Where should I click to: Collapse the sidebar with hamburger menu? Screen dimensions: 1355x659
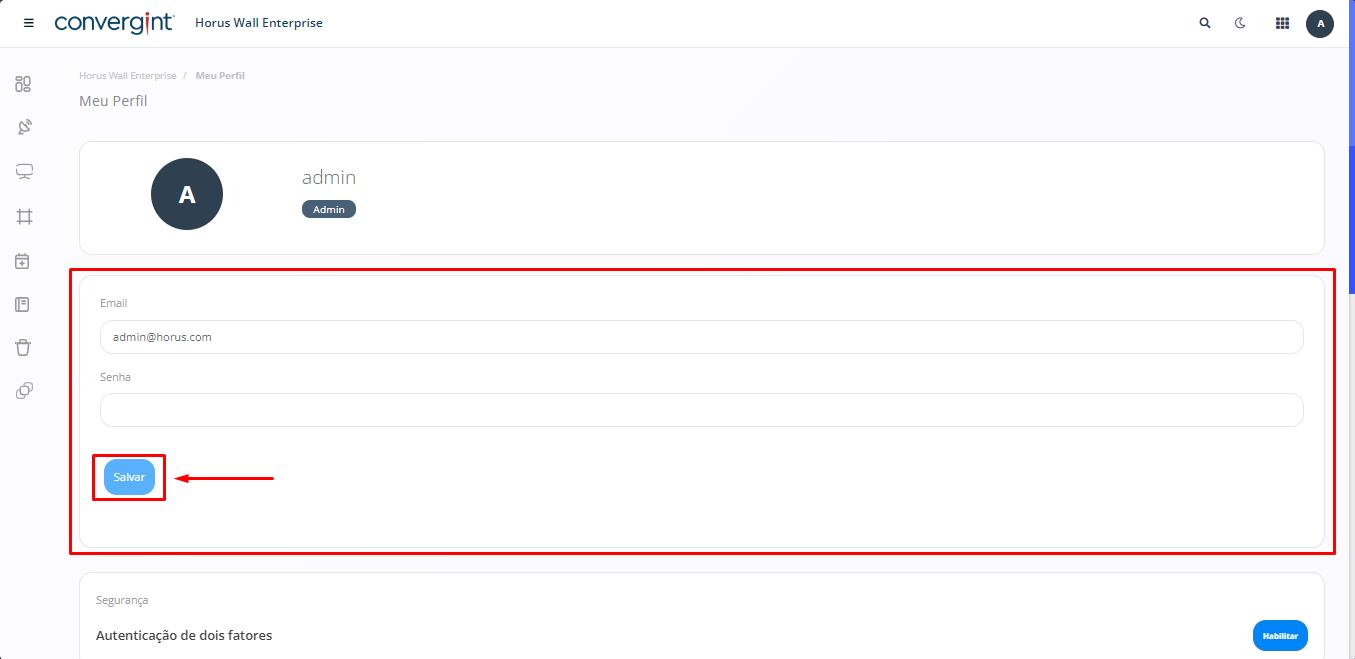coord(29,23)
